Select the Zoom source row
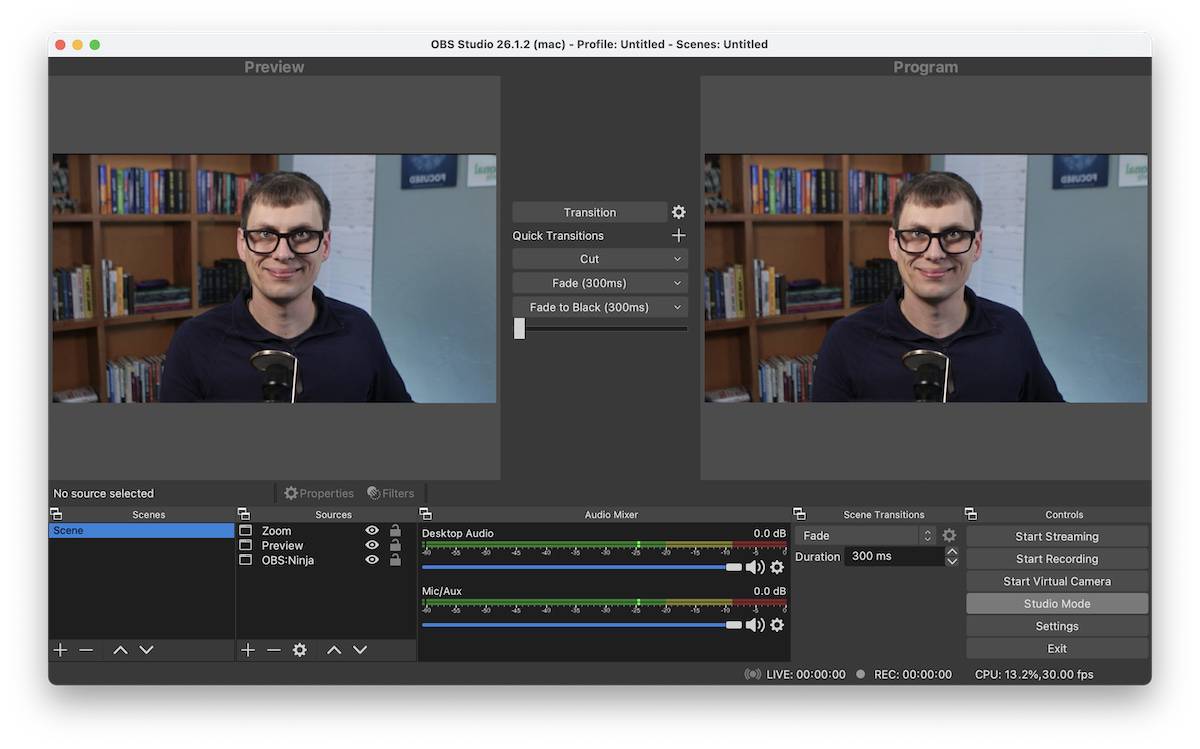 tap(326, 531)
